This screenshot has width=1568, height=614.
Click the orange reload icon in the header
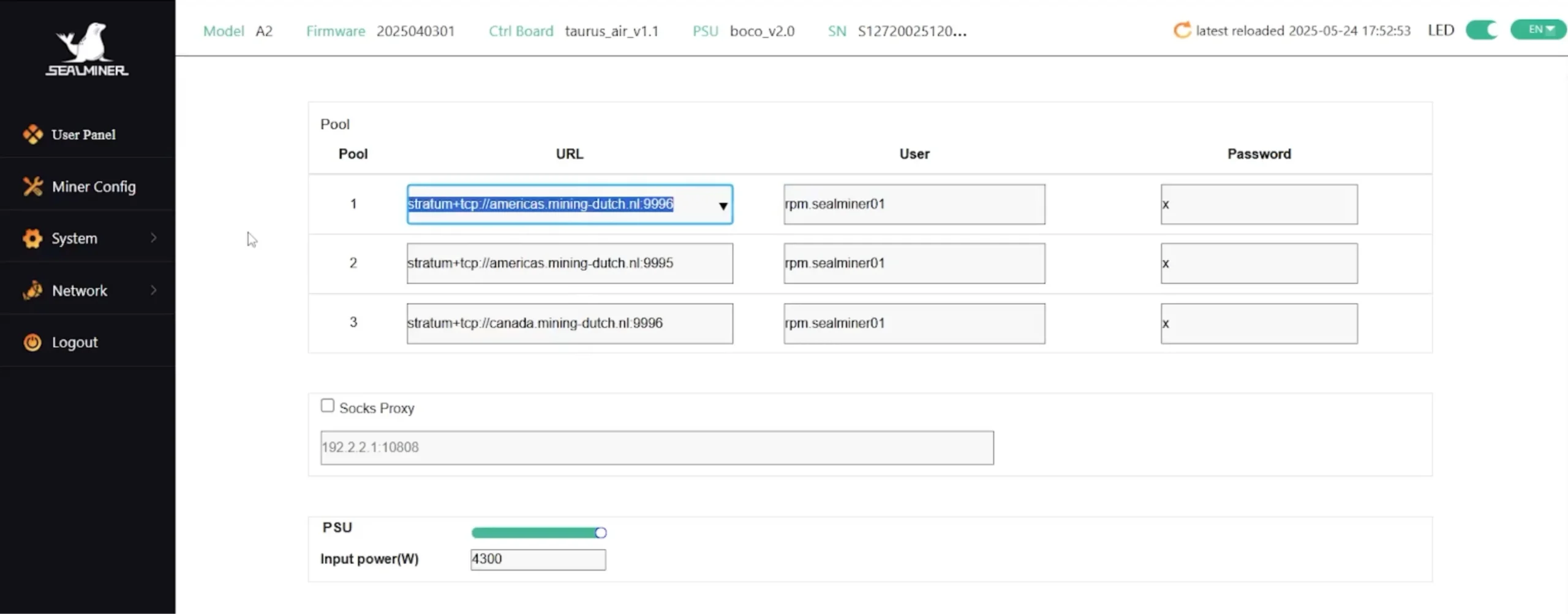click(x=1182, y=29)
